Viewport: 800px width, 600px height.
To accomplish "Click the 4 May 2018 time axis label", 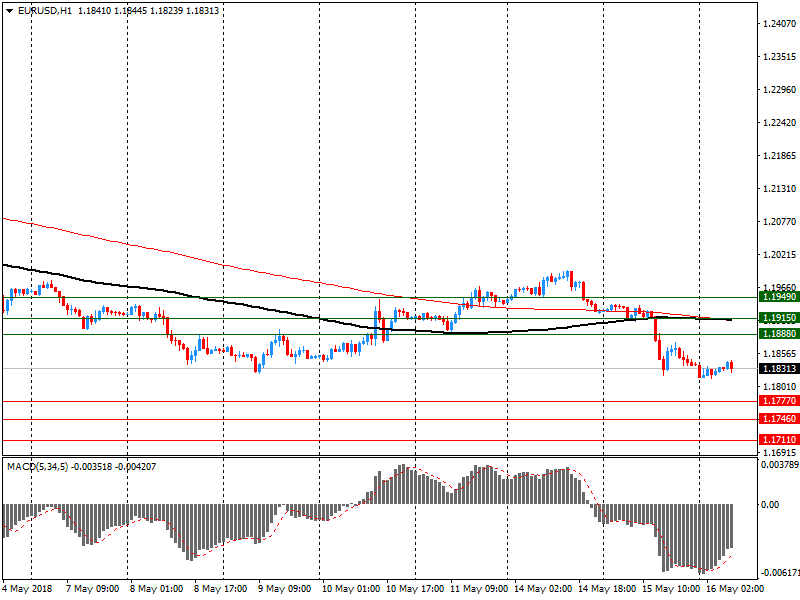I will tap(28, 589).
